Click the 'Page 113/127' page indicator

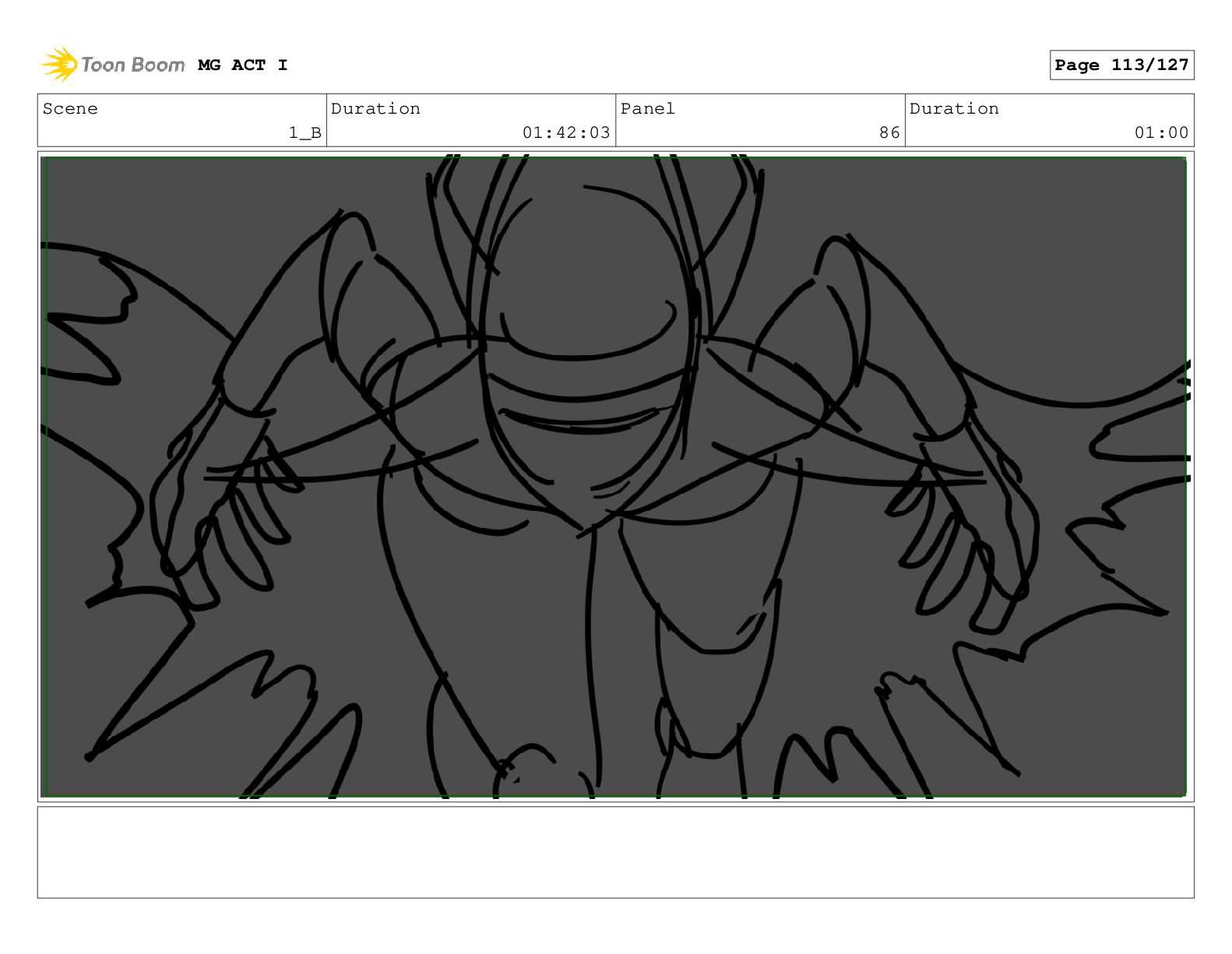(1121, 65)
